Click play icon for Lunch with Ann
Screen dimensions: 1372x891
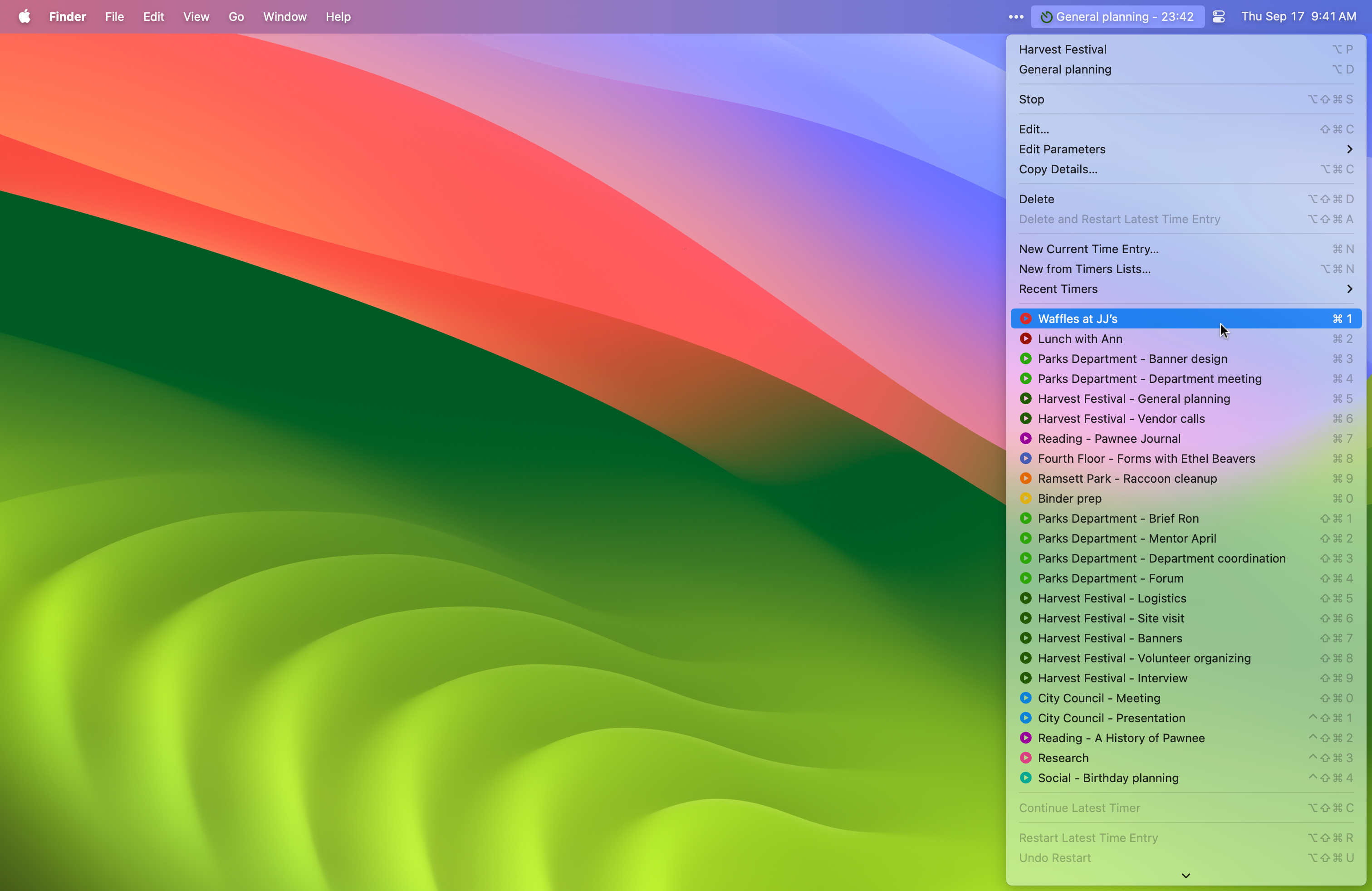[1025, 338]
